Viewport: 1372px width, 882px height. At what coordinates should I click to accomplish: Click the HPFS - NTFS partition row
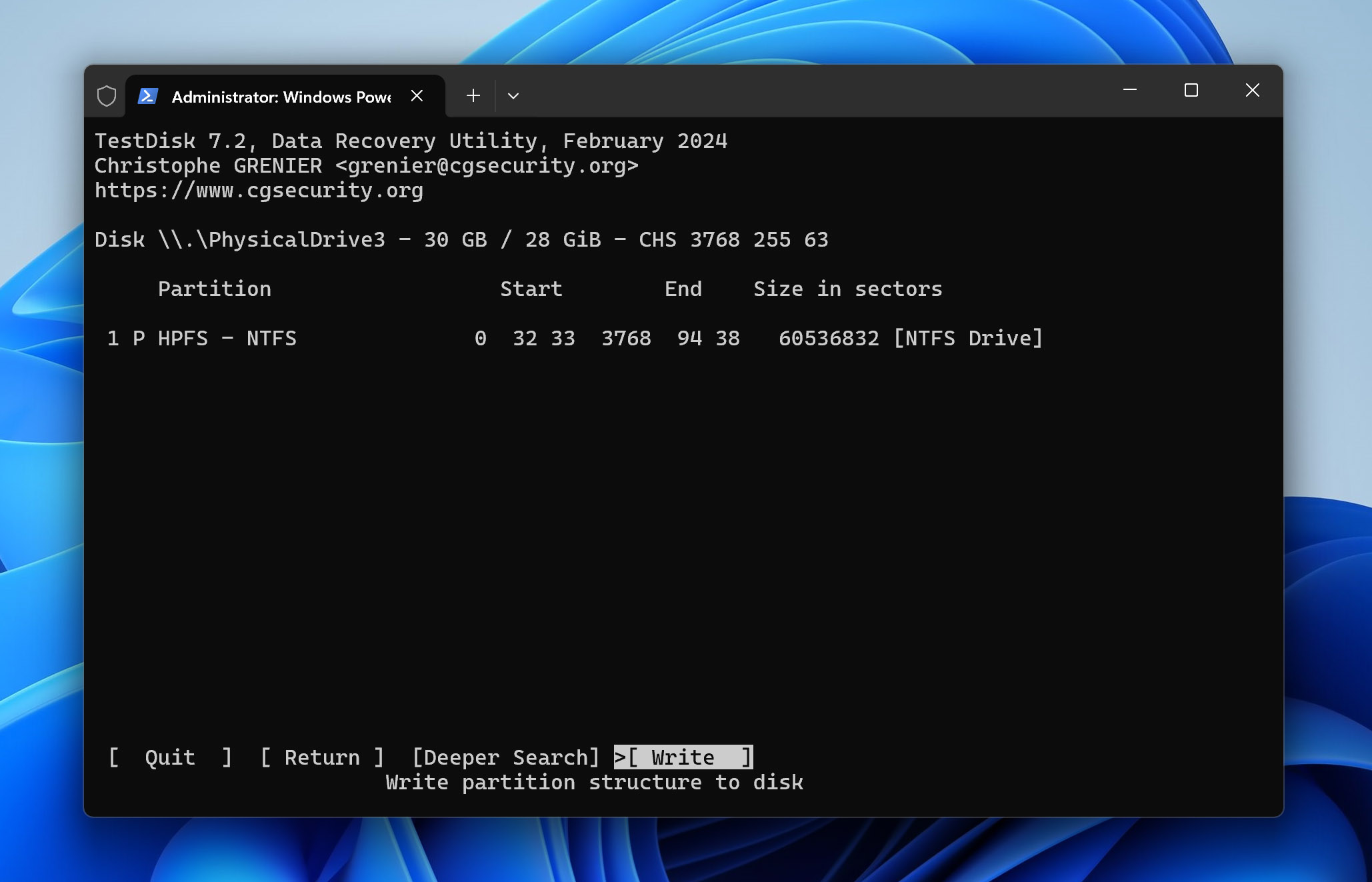(575, 338)
